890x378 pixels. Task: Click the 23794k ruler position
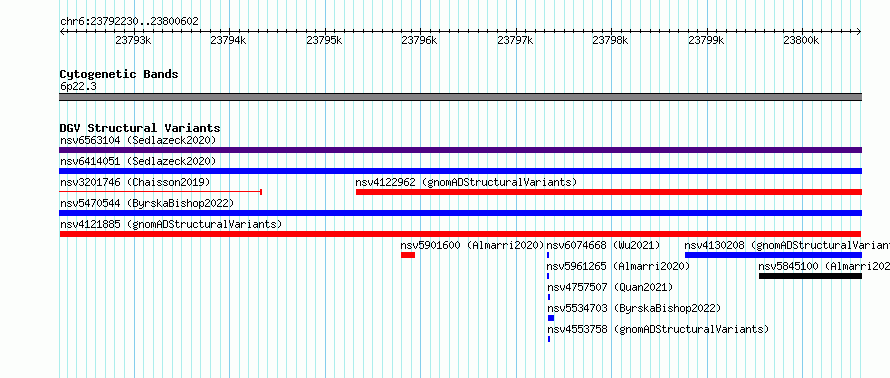click(x=228, y=40)
